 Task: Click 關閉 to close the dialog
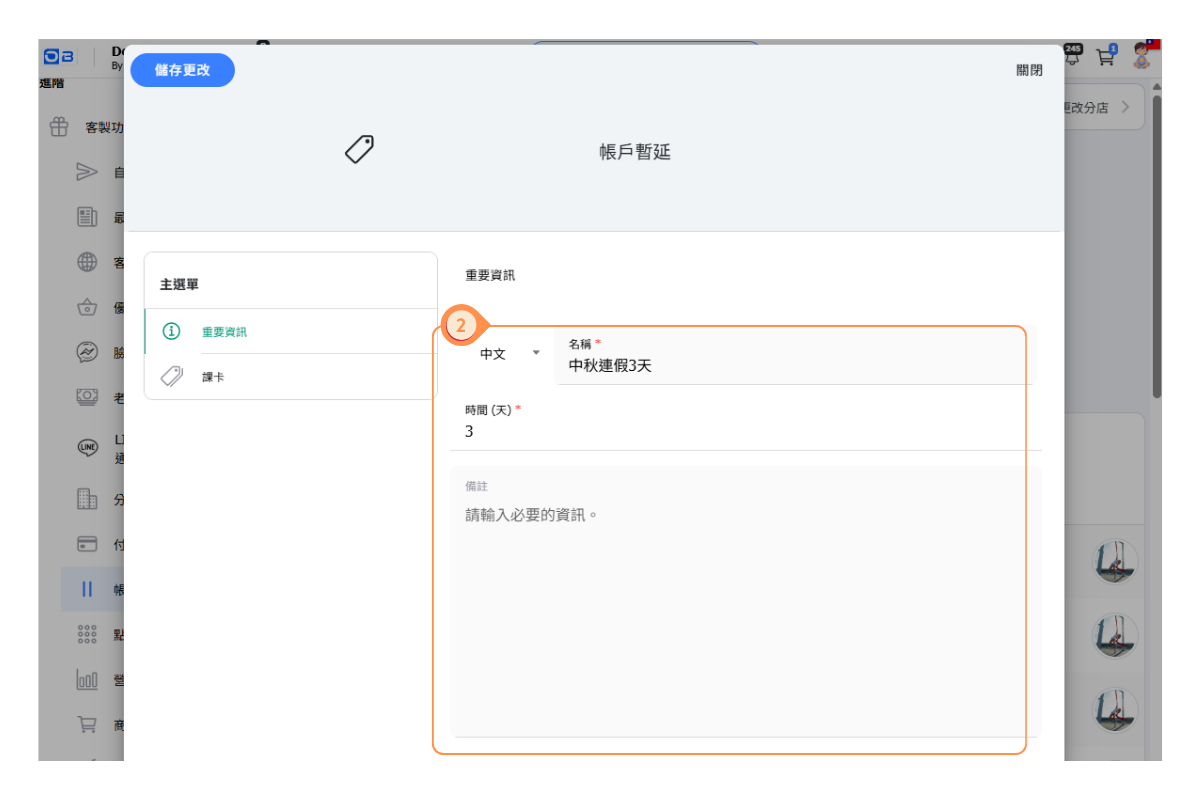coord(1029,70)
